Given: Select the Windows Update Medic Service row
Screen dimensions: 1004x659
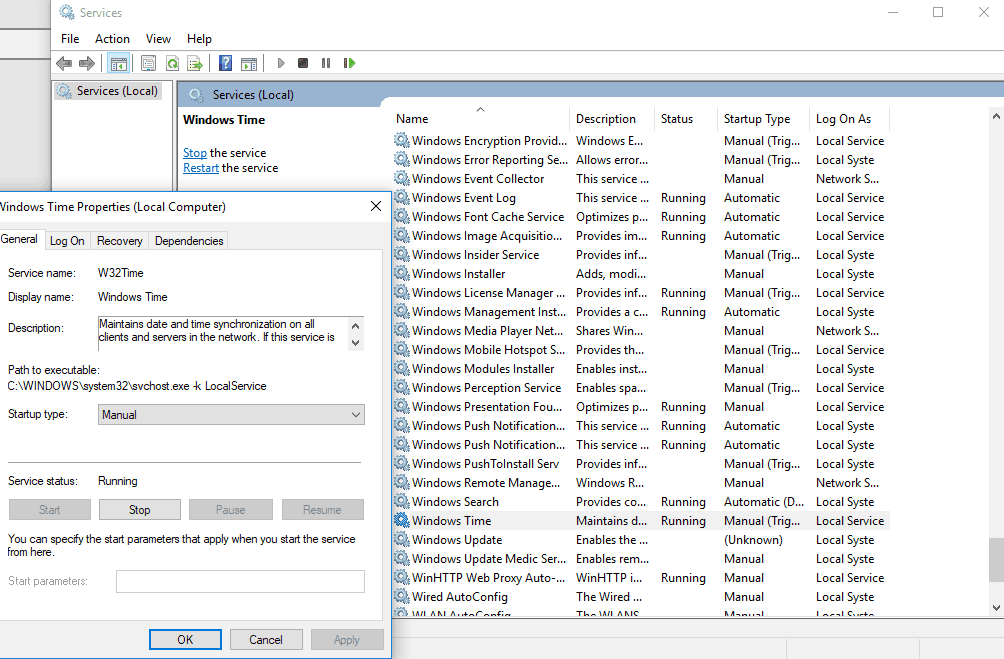Looking at the screenshot, I should (x=640, y=559).
